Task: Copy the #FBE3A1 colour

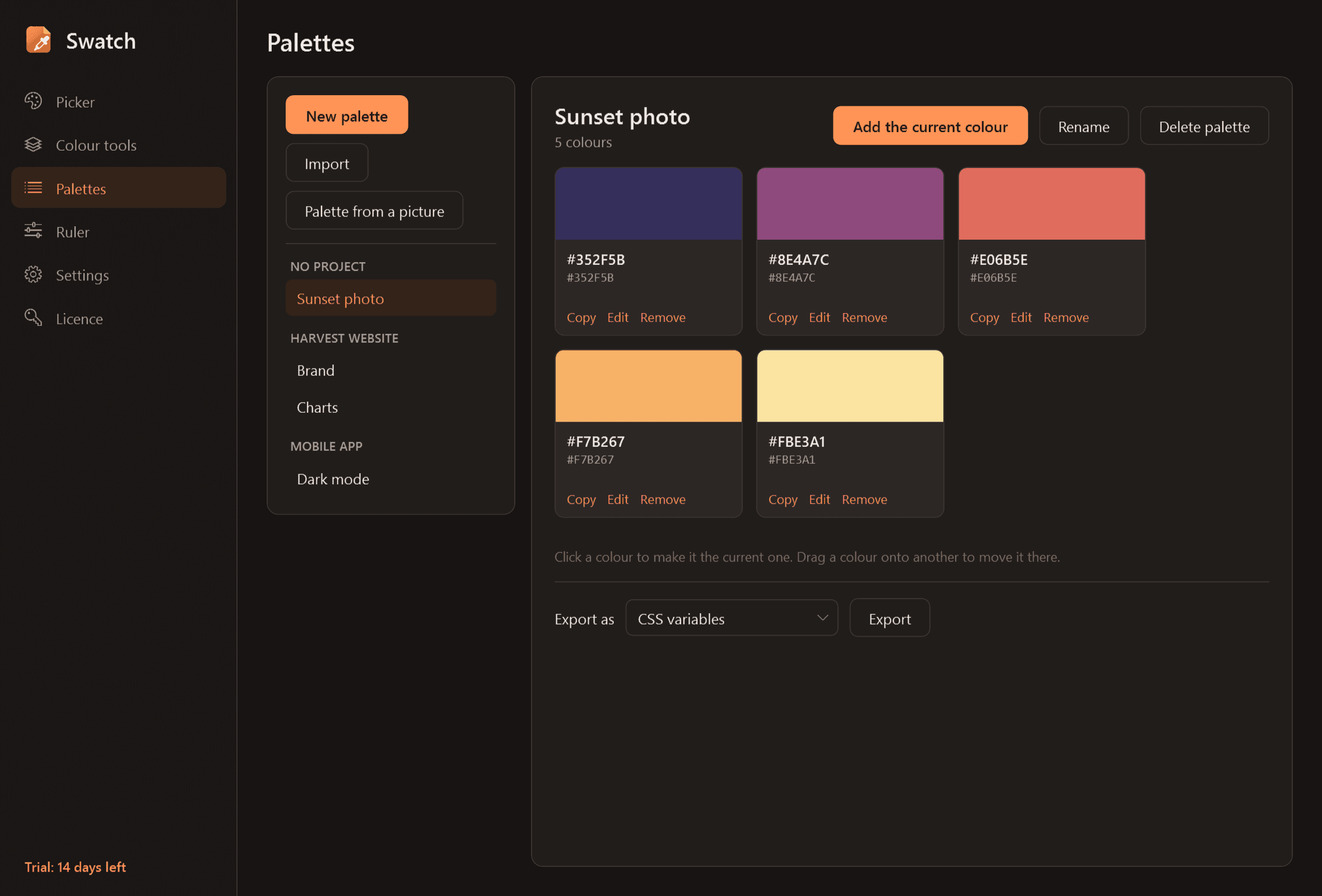Action: pyautogui.click(x=783, y=499)
